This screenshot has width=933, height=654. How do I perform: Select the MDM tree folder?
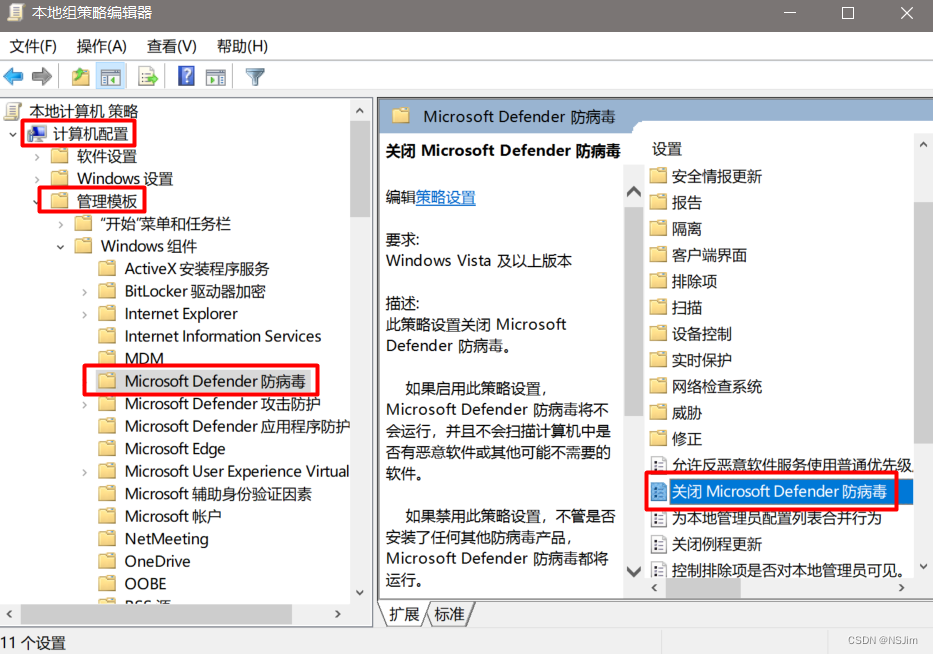coord(131,358)
